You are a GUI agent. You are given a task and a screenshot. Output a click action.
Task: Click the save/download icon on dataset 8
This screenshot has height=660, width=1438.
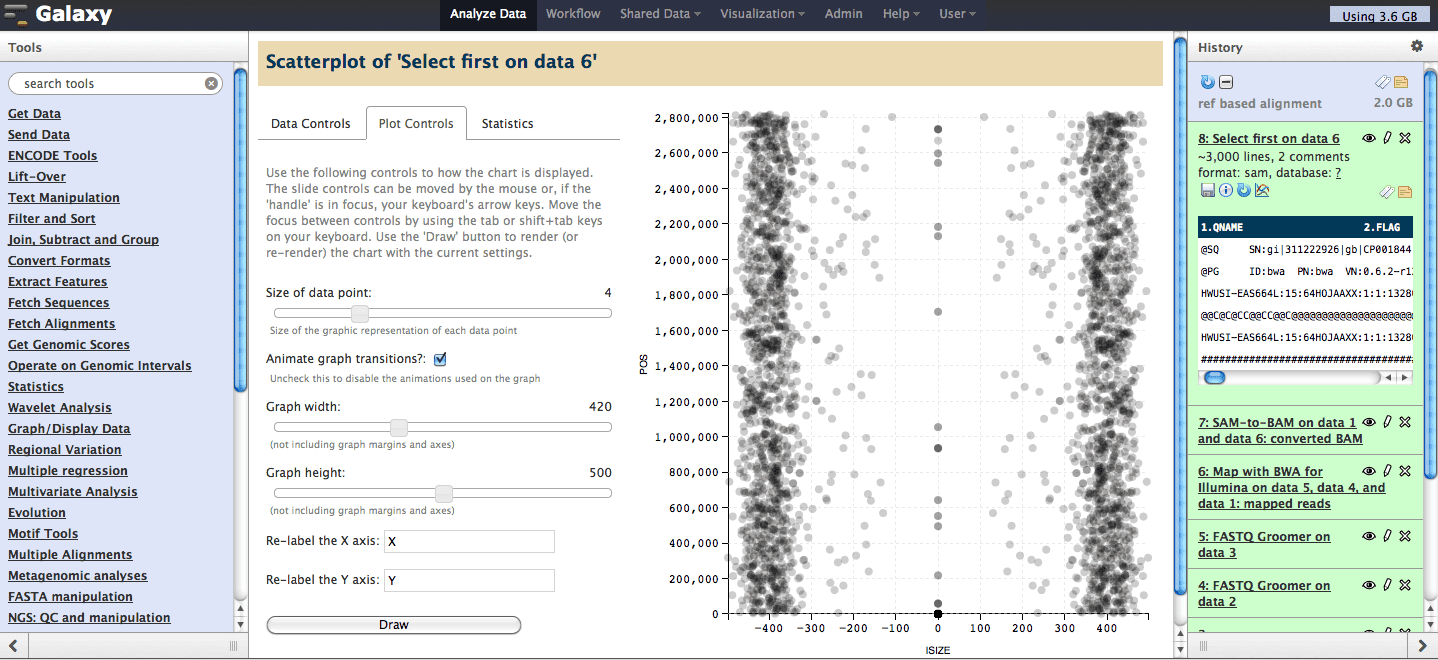coord(1206,190)
